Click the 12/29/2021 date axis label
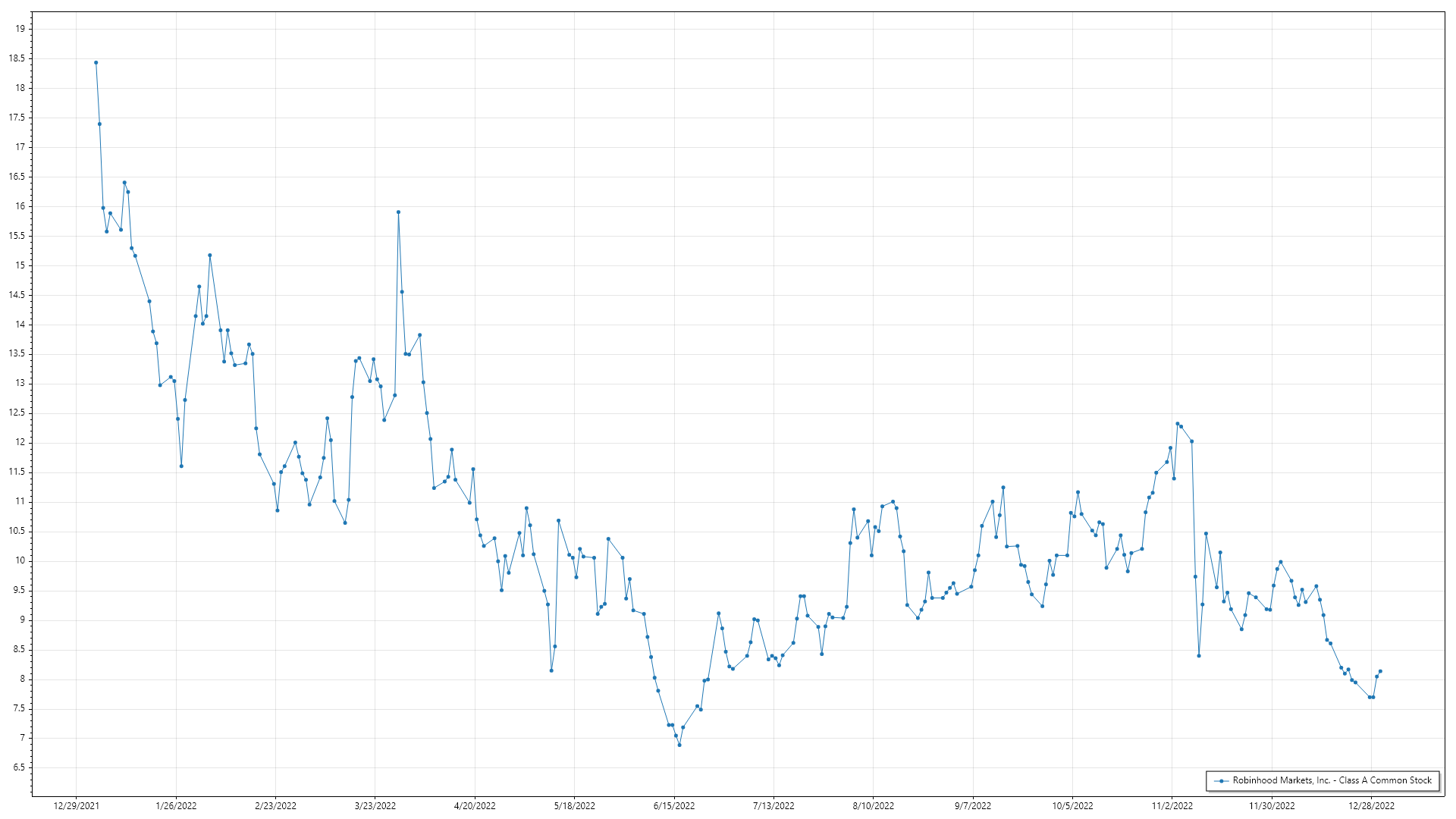This screenshot has height=819, width=1456. point(76,806)
